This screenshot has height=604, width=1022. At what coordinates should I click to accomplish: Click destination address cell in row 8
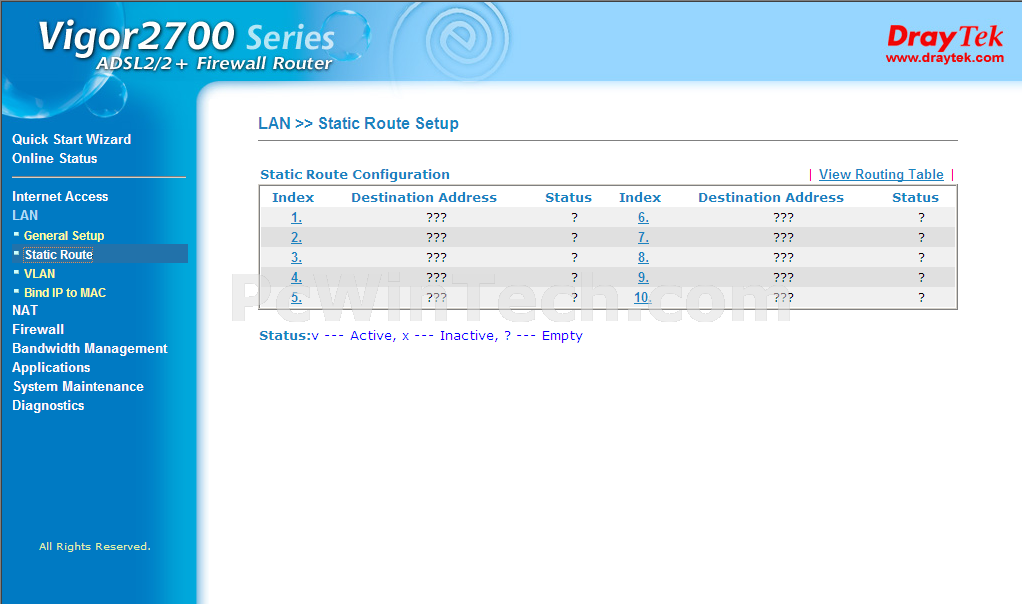click(783, 257)
